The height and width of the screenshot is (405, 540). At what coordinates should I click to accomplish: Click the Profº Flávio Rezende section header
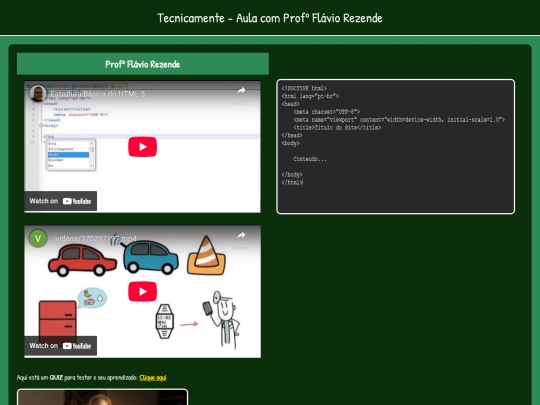[x=143, y=64]
